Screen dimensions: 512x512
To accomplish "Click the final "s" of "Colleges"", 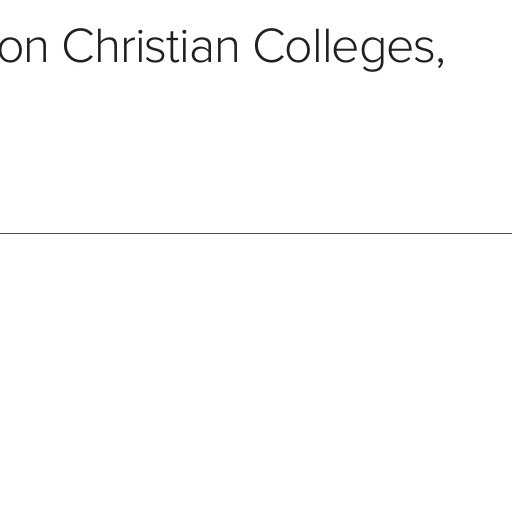I will [426, 50].
